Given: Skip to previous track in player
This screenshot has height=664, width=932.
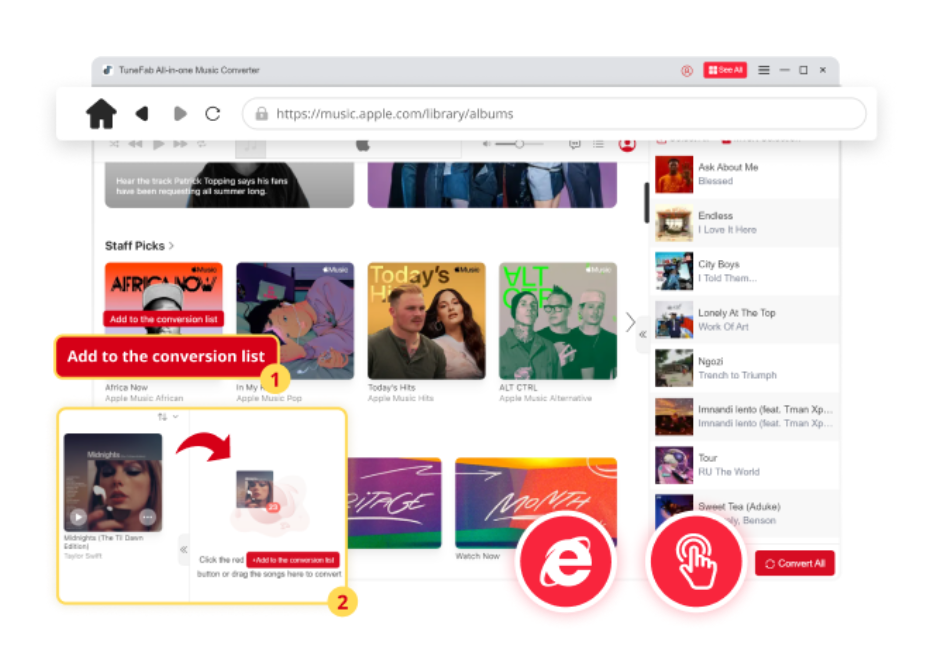Looking at the screenshot, I should (x=136, y=144).
